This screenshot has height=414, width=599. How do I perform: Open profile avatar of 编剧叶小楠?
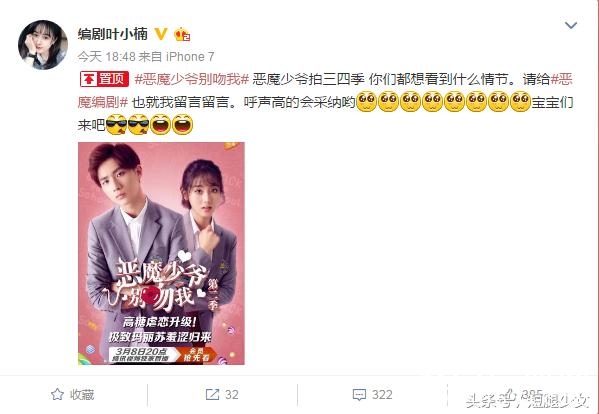[43, 45]
